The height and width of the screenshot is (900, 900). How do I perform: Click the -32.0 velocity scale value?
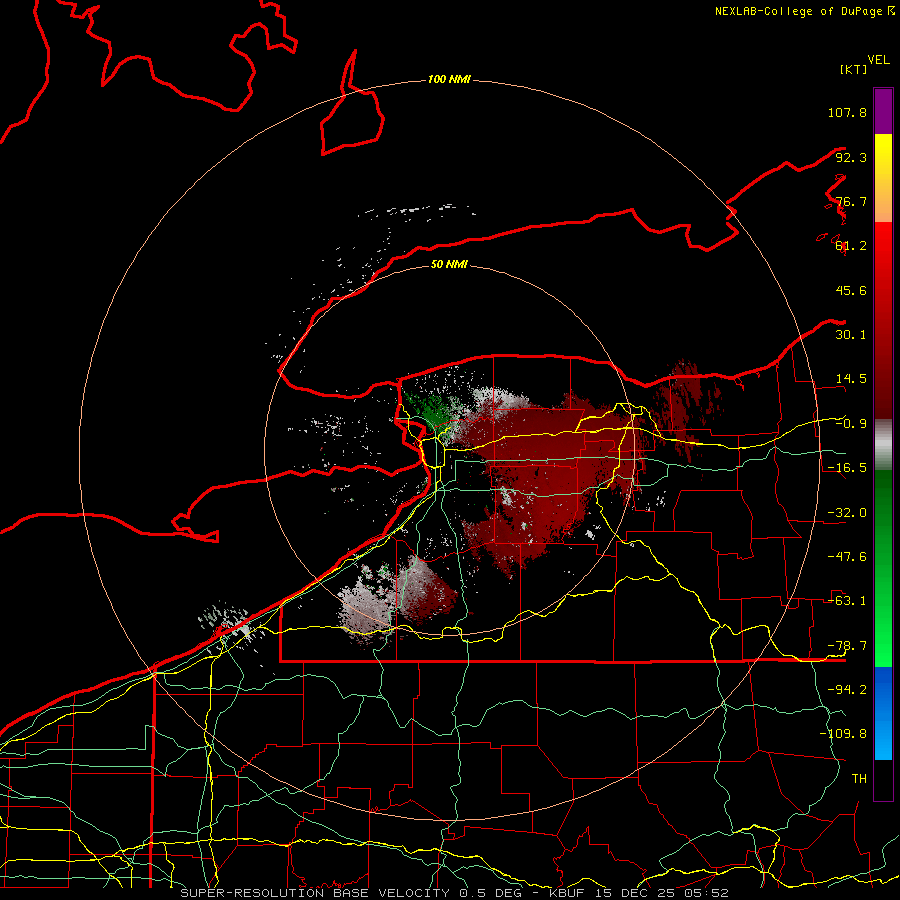(x=847, y=513)
